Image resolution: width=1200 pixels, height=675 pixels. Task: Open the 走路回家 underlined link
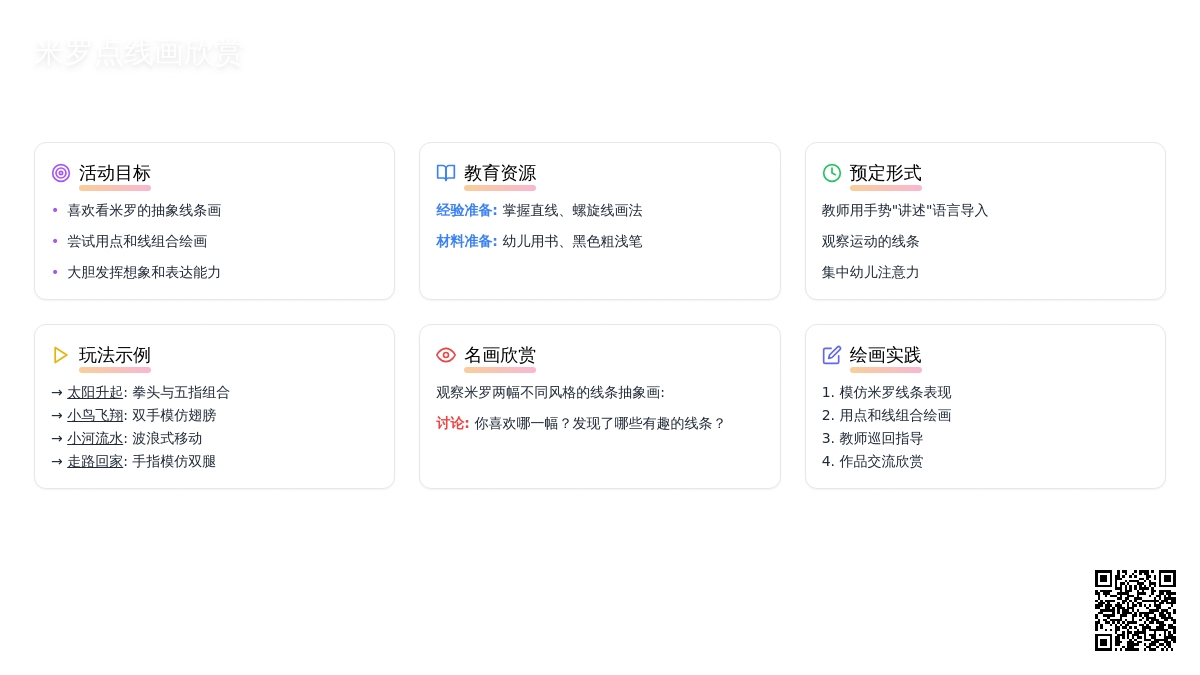click(95, 461)
